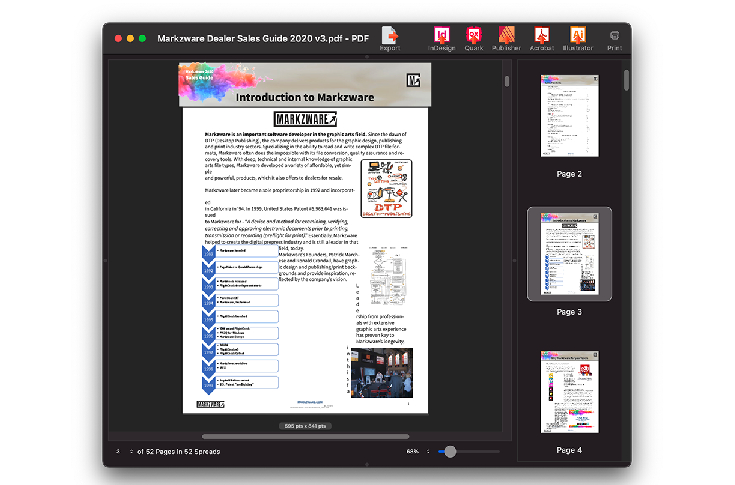
Task: Click the DTP illustration on the page
Action: click(386, 188)
